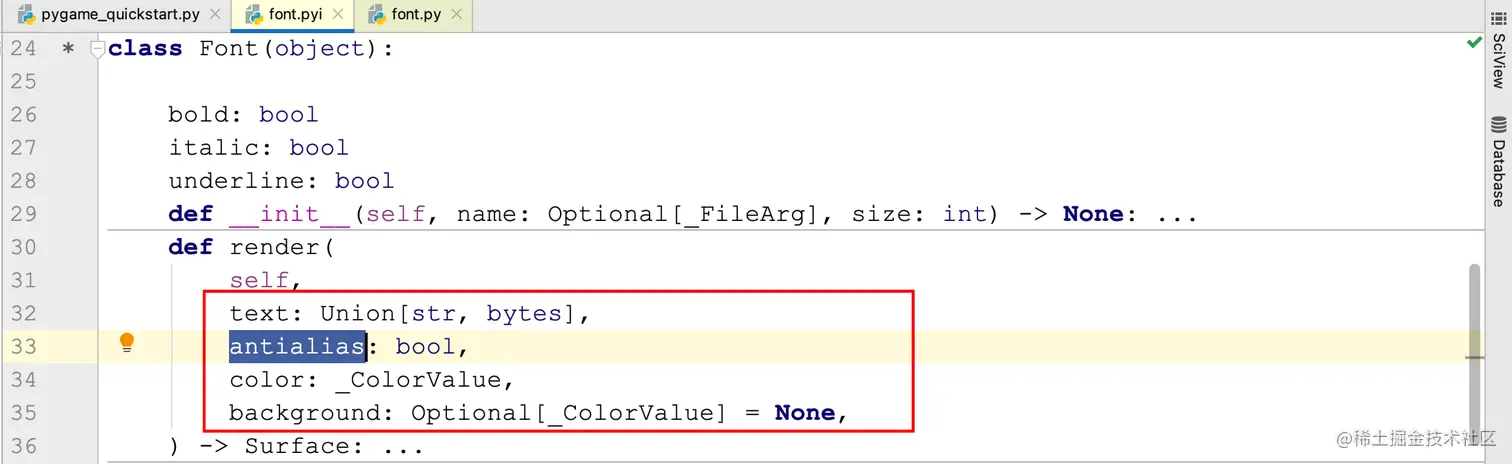This screenshot has height=464, width=1512.
Task: Click the Python icon on the font.py tab
Action: tap(377, 15)
